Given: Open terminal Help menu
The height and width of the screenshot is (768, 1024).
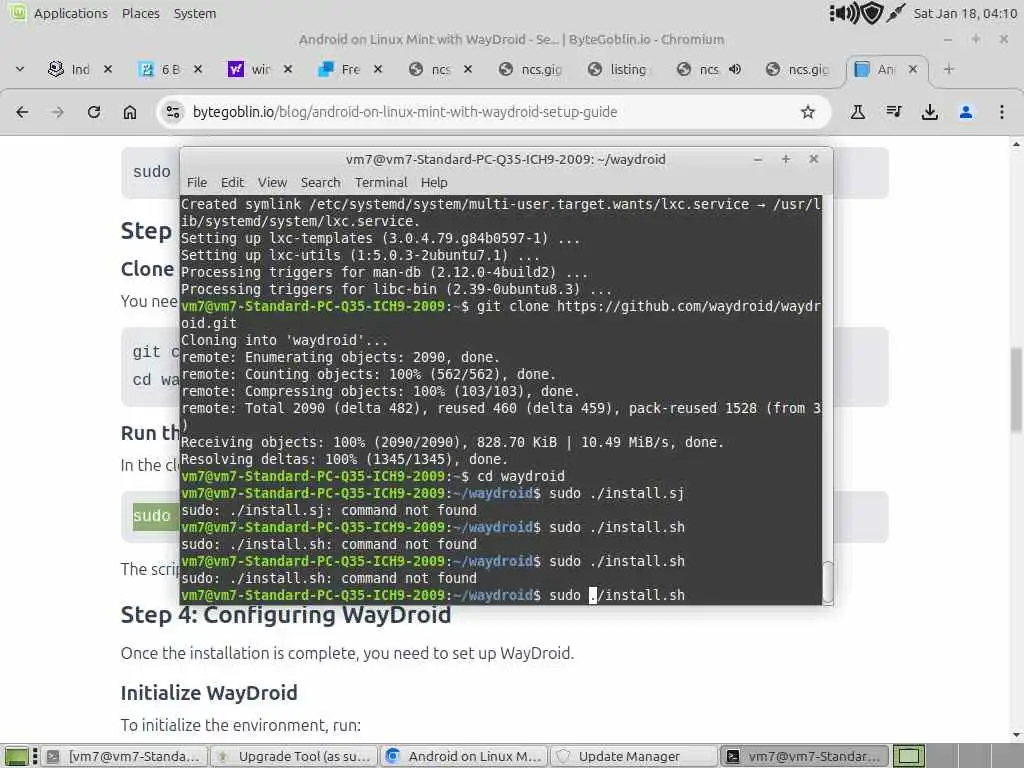Looking at the screenshot, I should [434, 182].
